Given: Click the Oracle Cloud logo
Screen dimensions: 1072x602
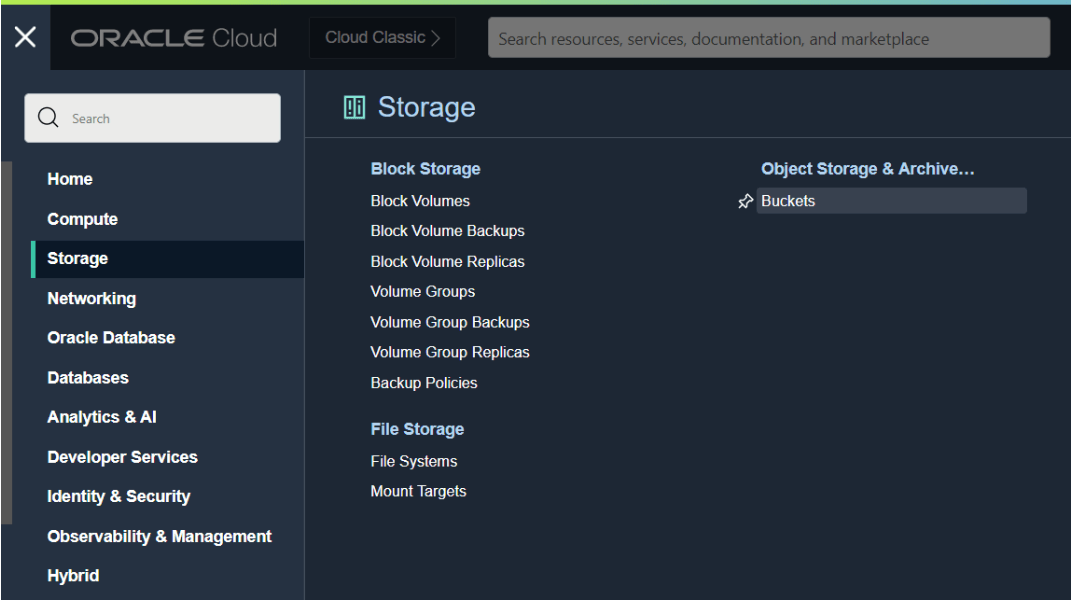Looking at the screenshot, I should click(x=174, y=38).
